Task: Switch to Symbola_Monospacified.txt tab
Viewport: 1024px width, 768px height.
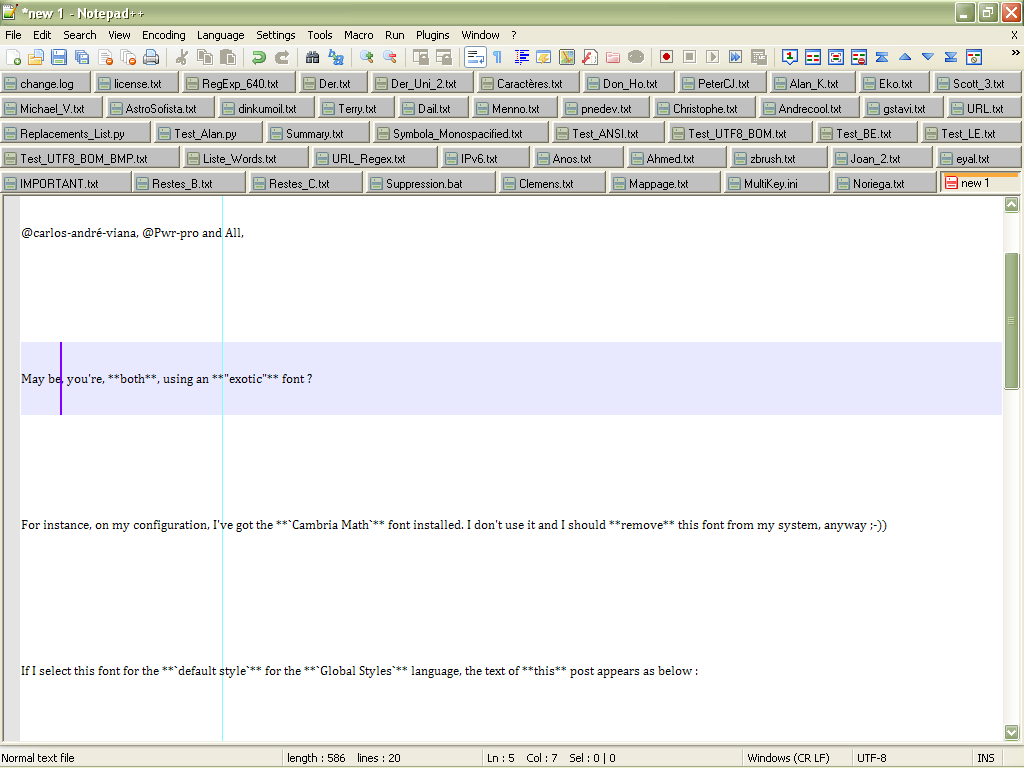Action: 461,134
